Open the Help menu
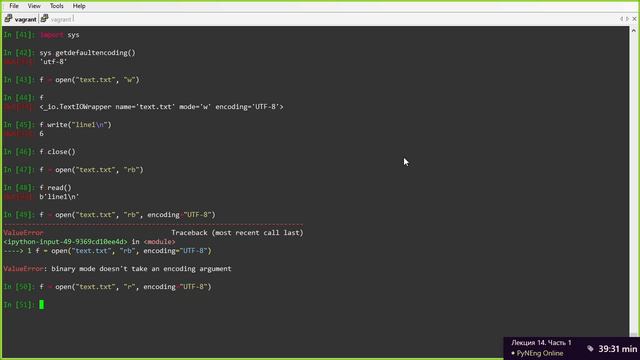 (x=79, y=6)
